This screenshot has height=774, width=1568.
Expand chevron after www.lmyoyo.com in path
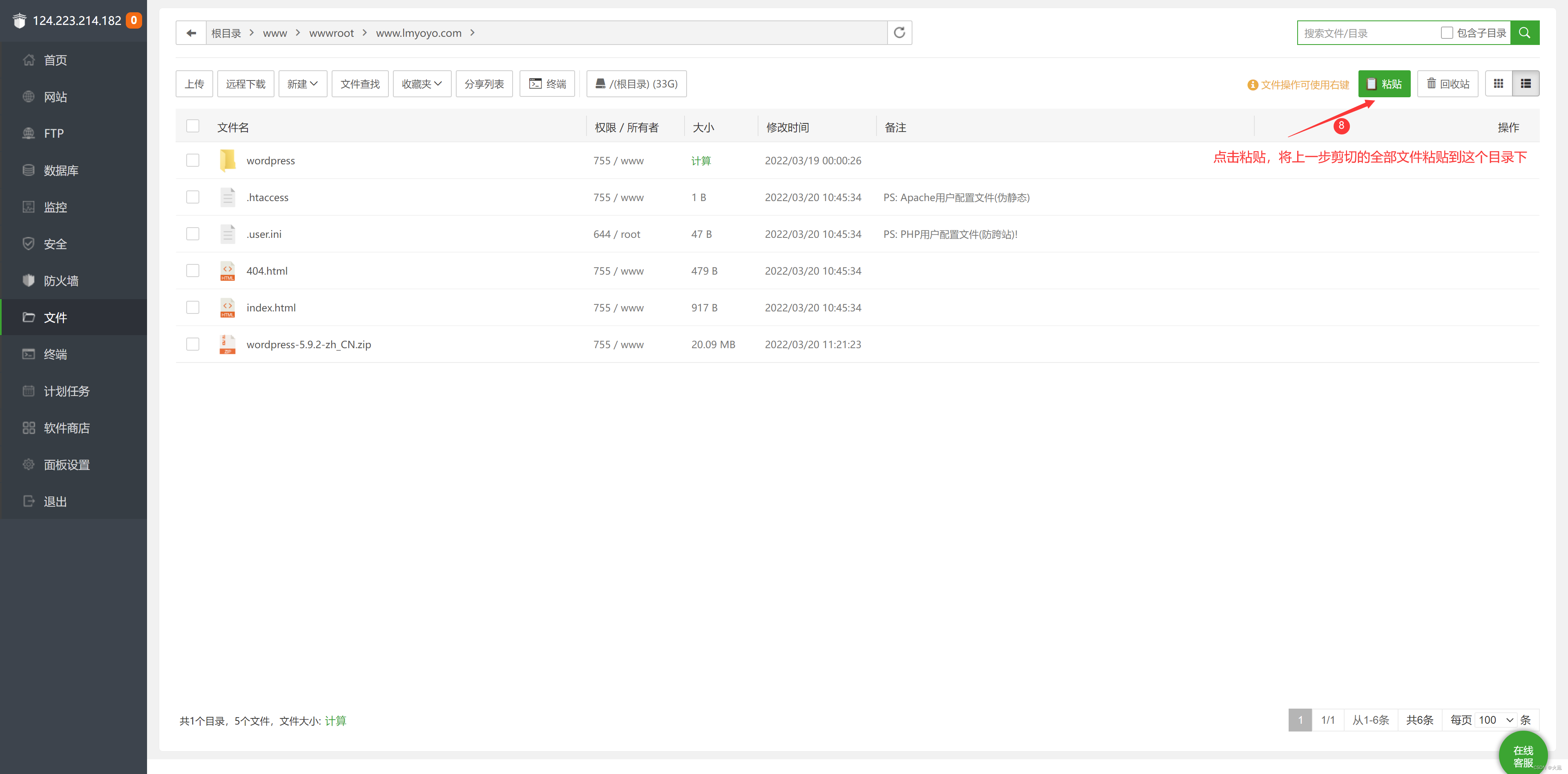tap(472, 33)
